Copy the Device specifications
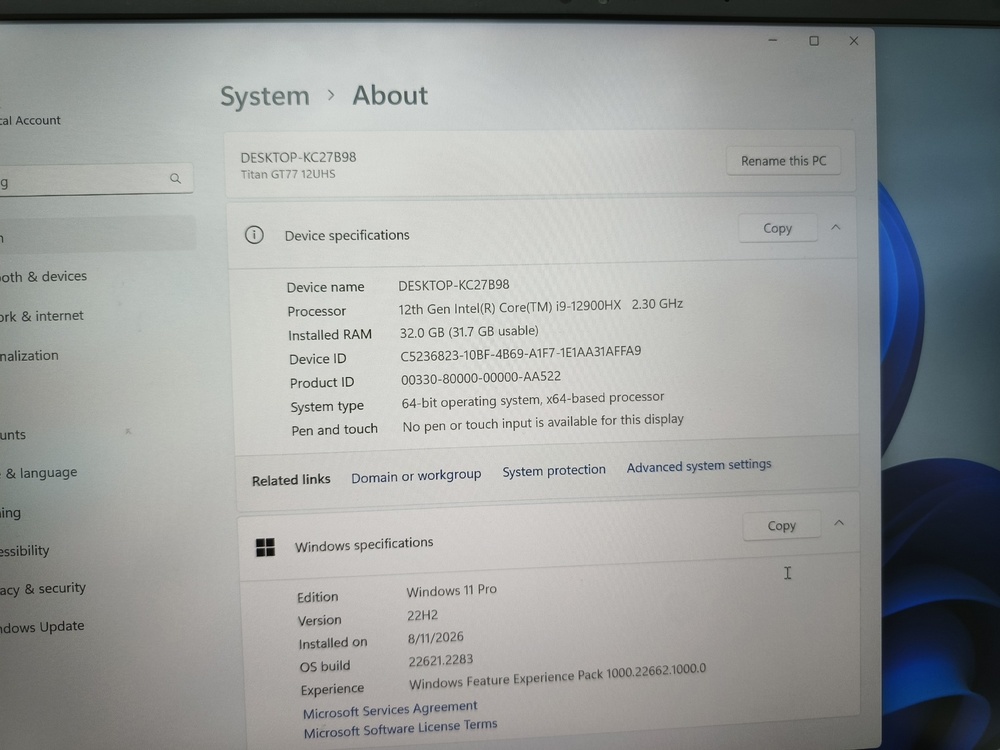Screen dimensions: 1000x750 777,228
